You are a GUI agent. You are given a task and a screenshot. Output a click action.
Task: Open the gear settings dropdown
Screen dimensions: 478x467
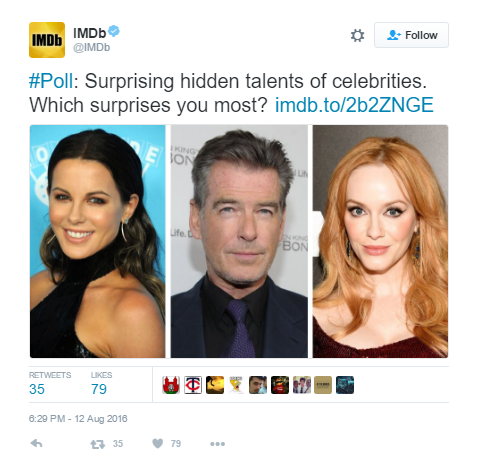point(357,35)
